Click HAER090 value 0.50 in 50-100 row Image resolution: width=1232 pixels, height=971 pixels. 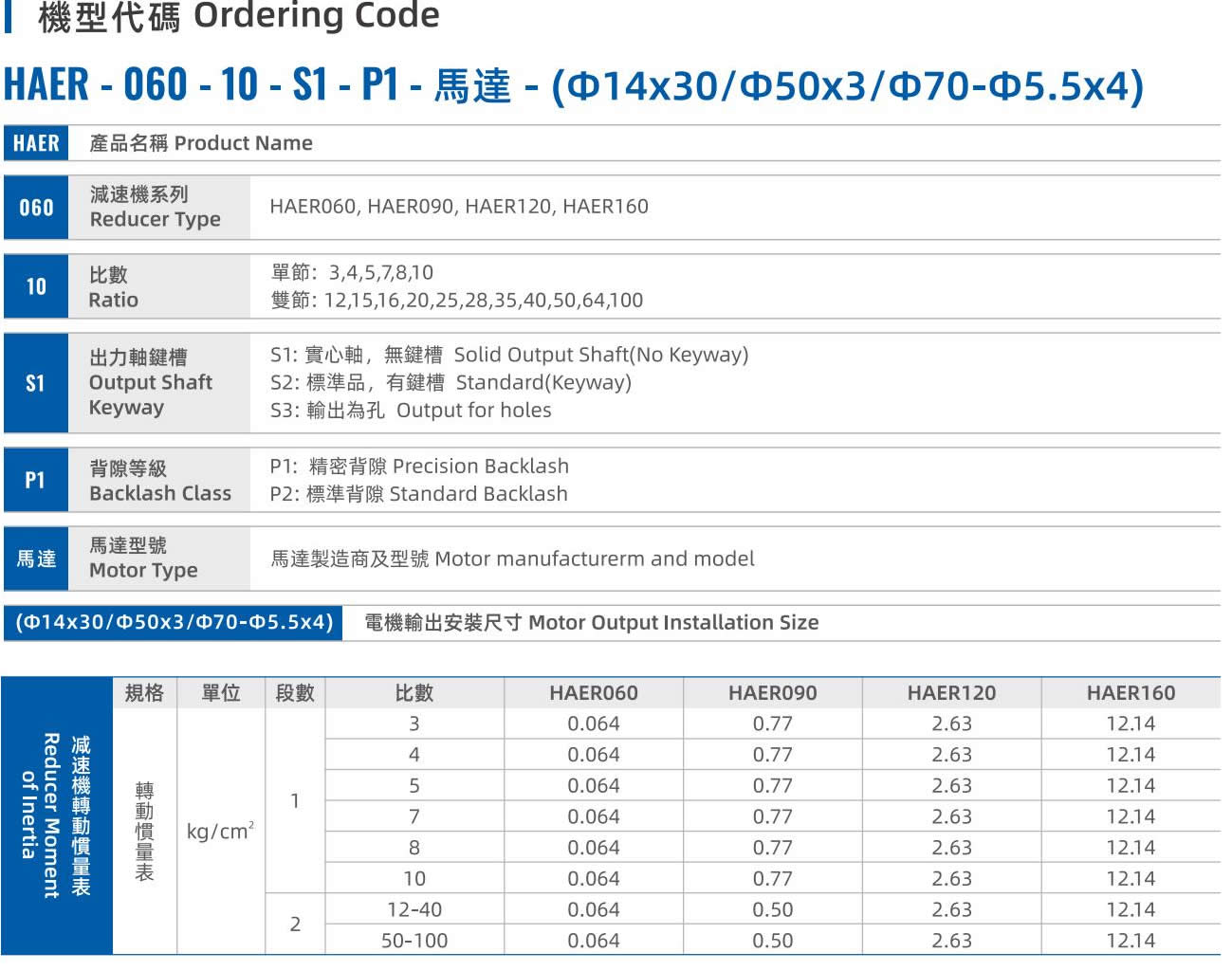(x=773, y=942)
